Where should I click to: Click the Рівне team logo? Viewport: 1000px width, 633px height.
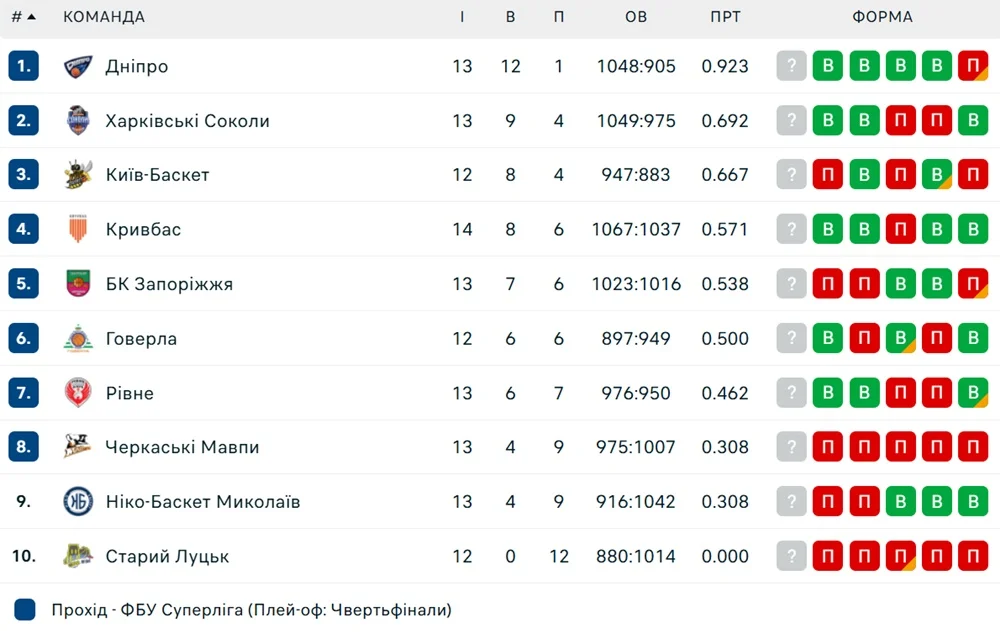coord(78,393)
